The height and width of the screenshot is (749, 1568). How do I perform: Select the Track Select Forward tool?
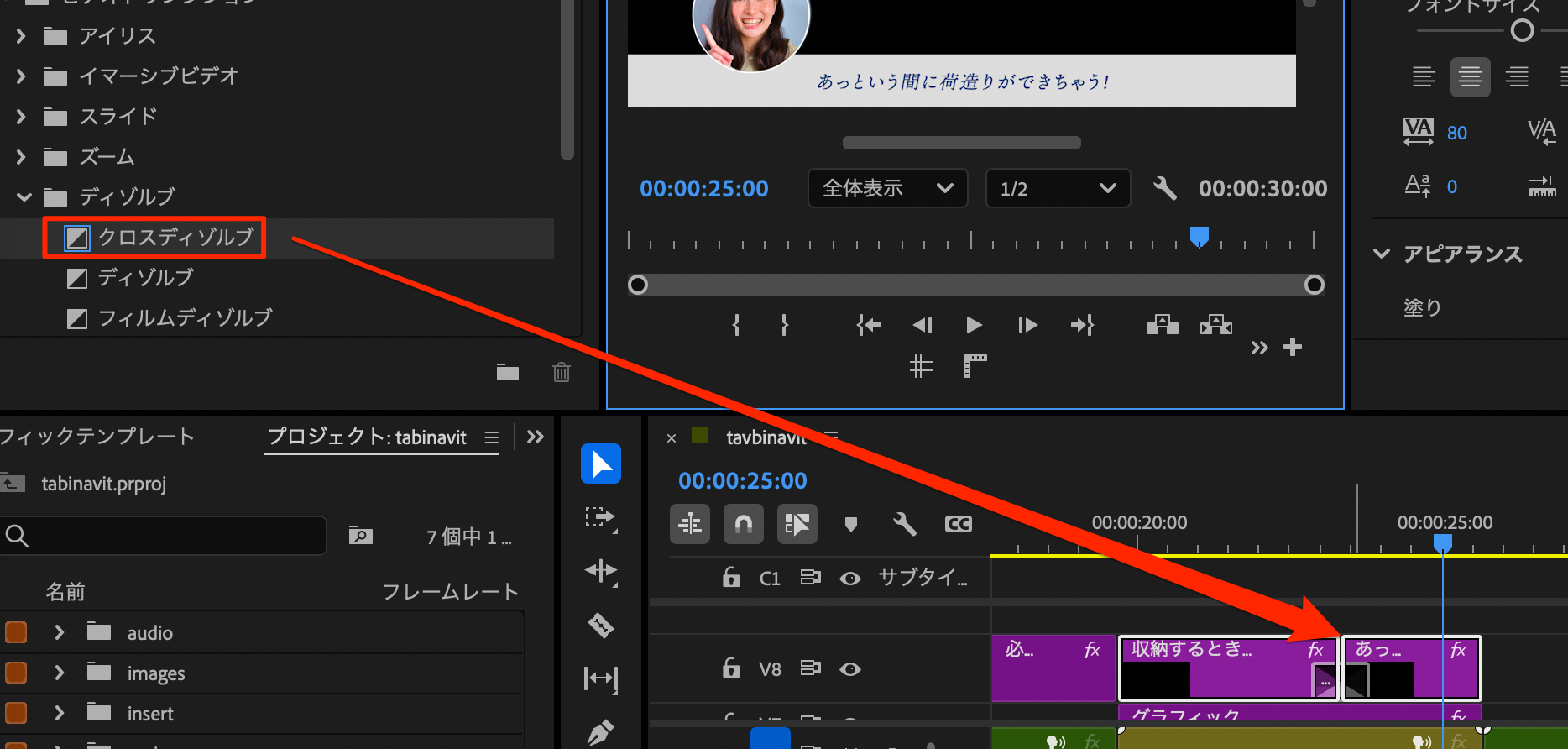tap(600, 517)
